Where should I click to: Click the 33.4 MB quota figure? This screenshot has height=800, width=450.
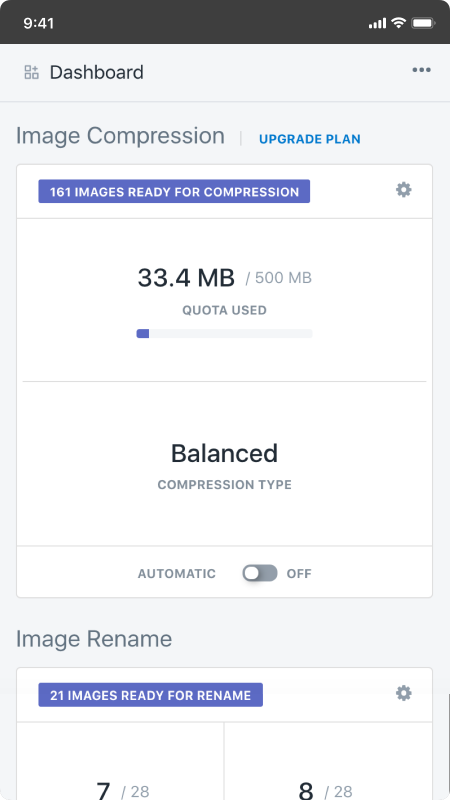coord(186,278)
